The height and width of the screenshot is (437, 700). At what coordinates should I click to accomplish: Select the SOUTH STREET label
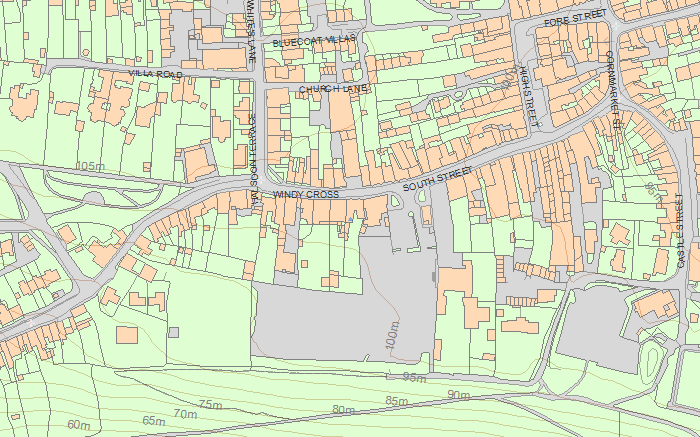coord(438,179)
